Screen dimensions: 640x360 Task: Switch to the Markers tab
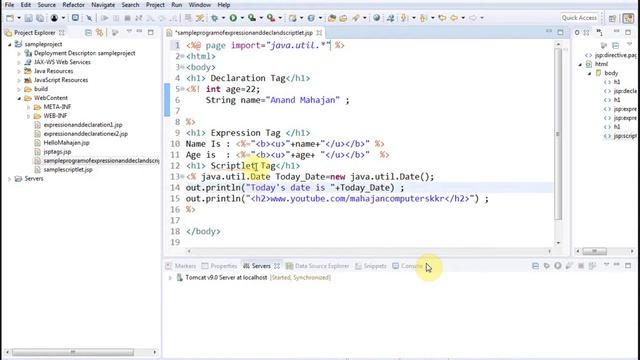click(181, 266)
